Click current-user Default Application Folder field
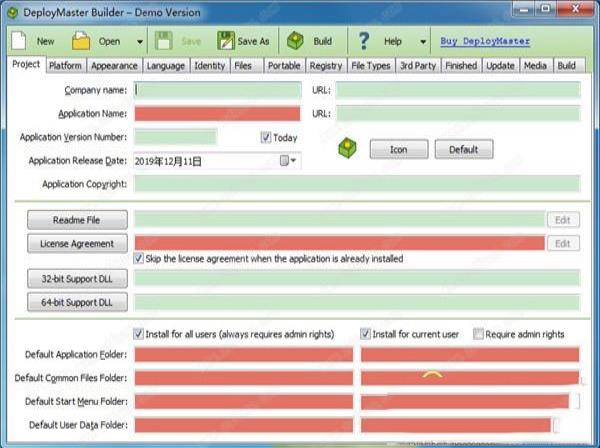 coord(470,354)
